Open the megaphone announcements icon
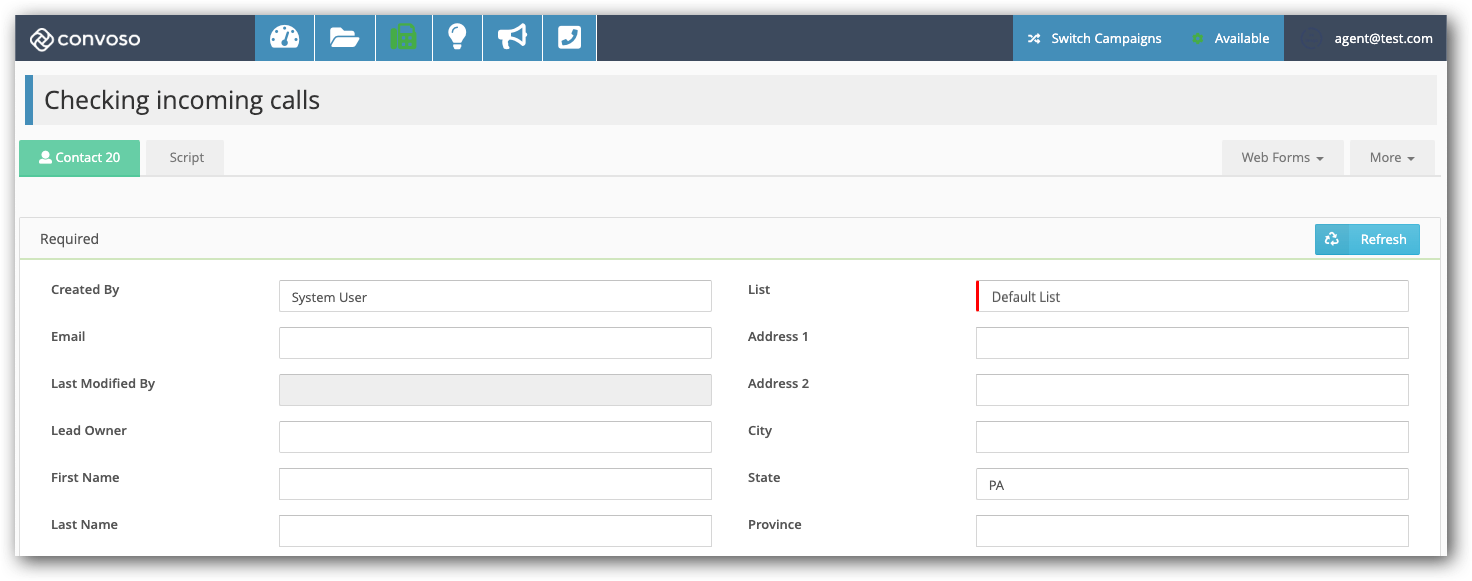 (x=512, y=37)
